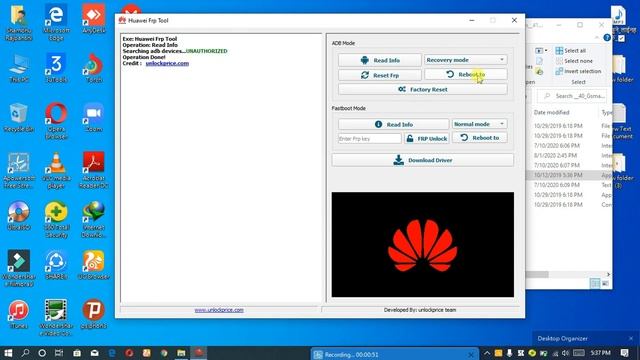Click Fastboot Mode Reboot to button

click(480, 138)
